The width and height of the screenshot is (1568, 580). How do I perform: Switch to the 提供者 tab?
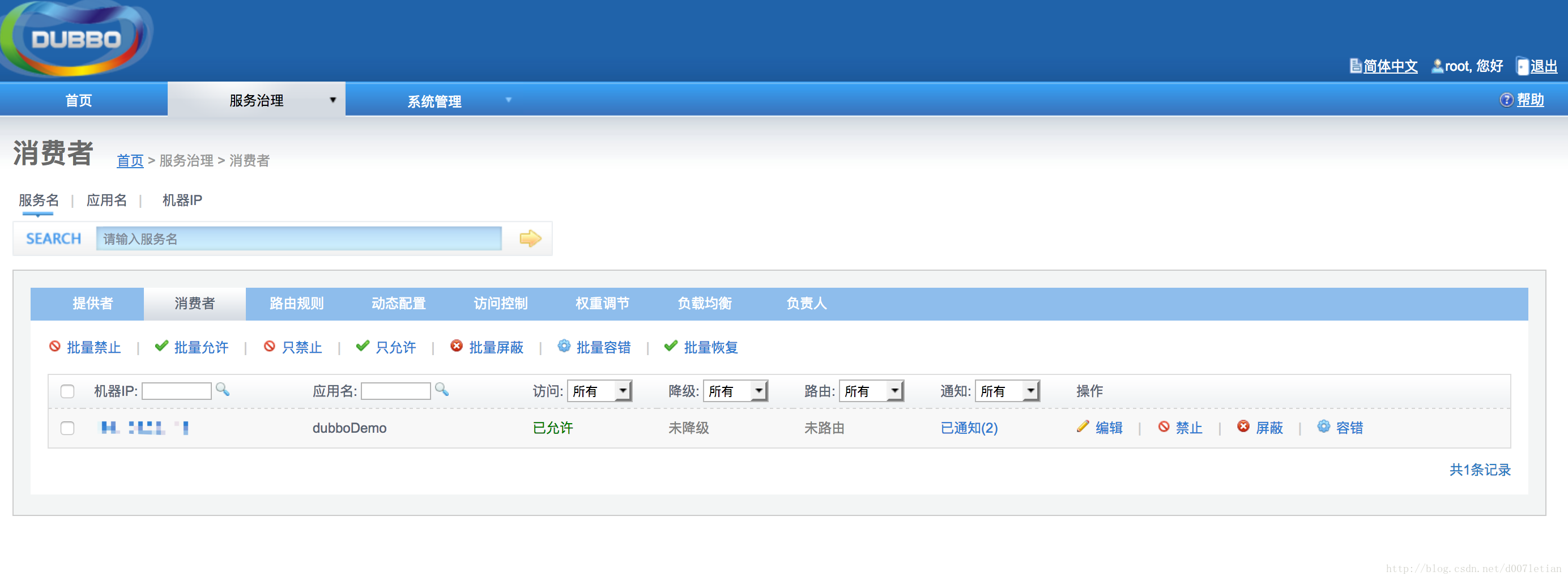point(92,303)
